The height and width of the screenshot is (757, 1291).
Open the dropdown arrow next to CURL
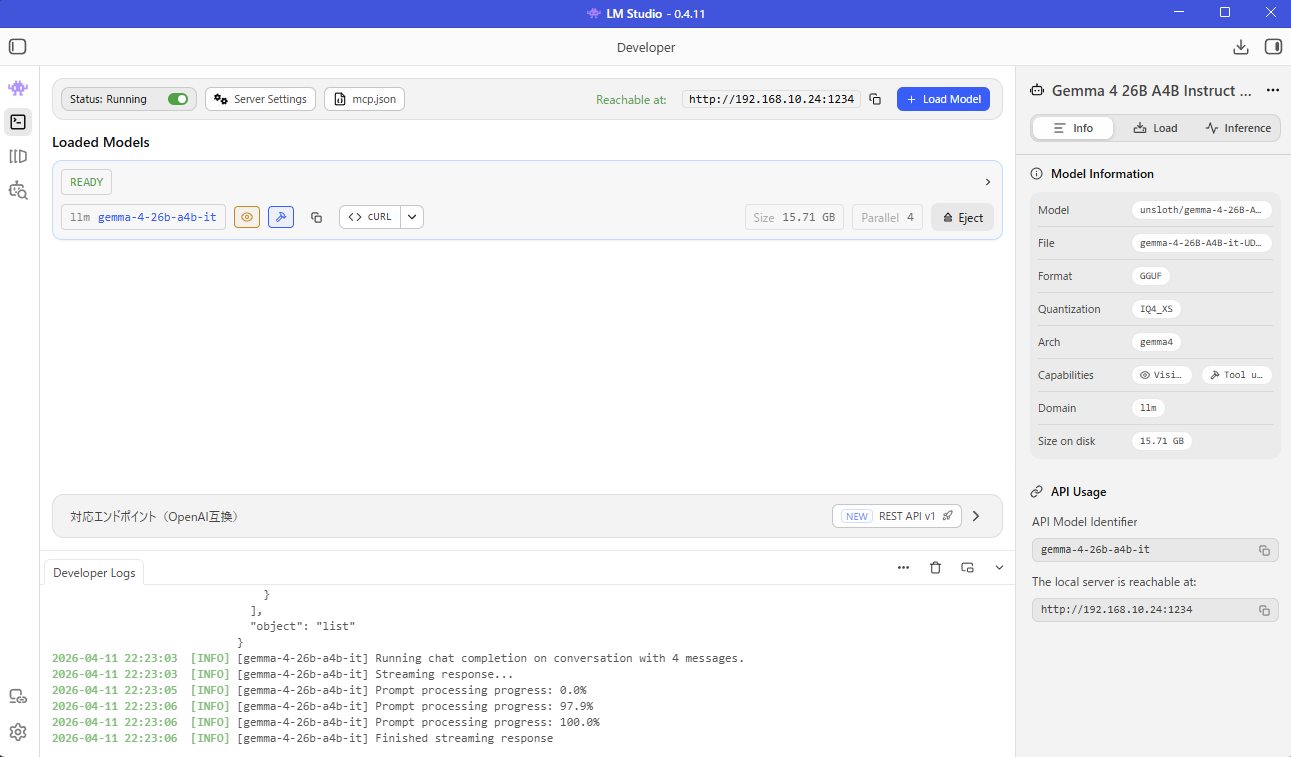click(x=412, y=217)
